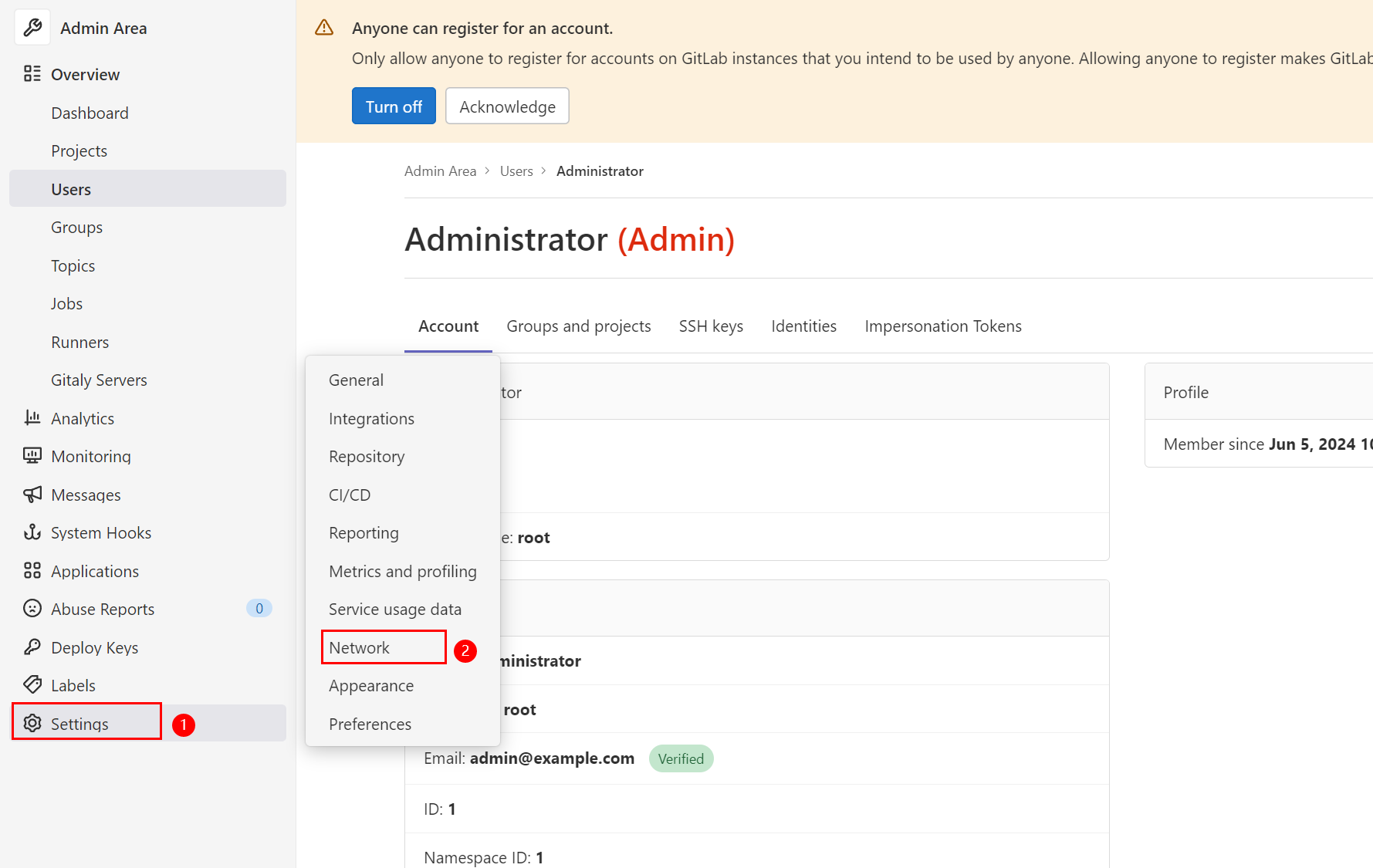Select the Messages megaphone icon

tap(32, 494)
